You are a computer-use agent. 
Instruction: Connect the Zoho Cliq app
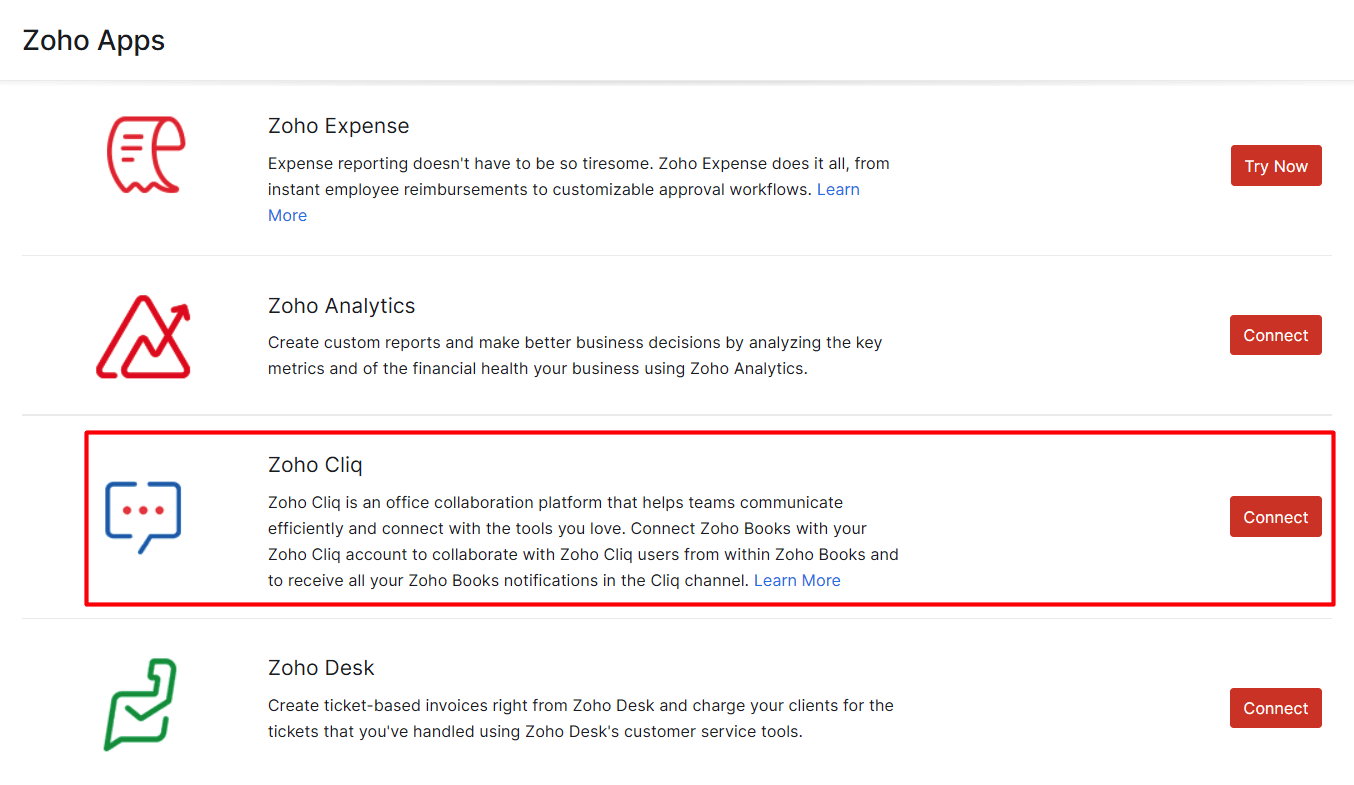click(x=1275, y=517)
